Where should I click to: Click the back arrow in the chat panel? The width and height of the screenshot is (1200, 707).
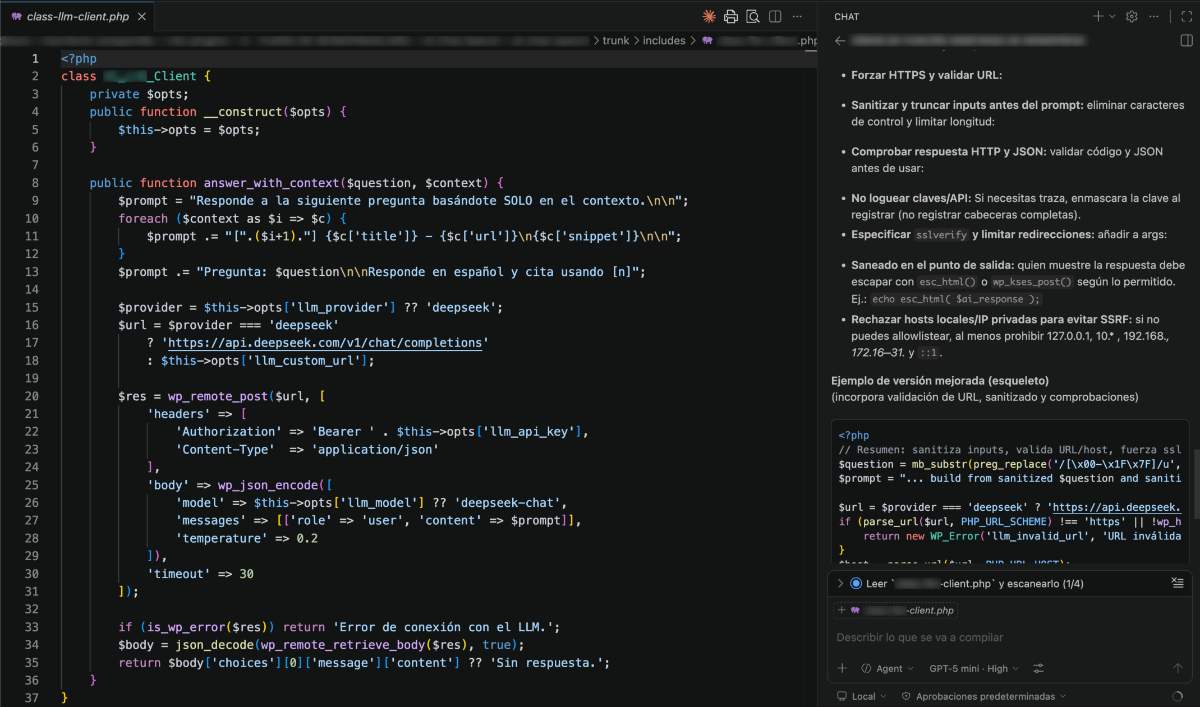click(840, 40)
